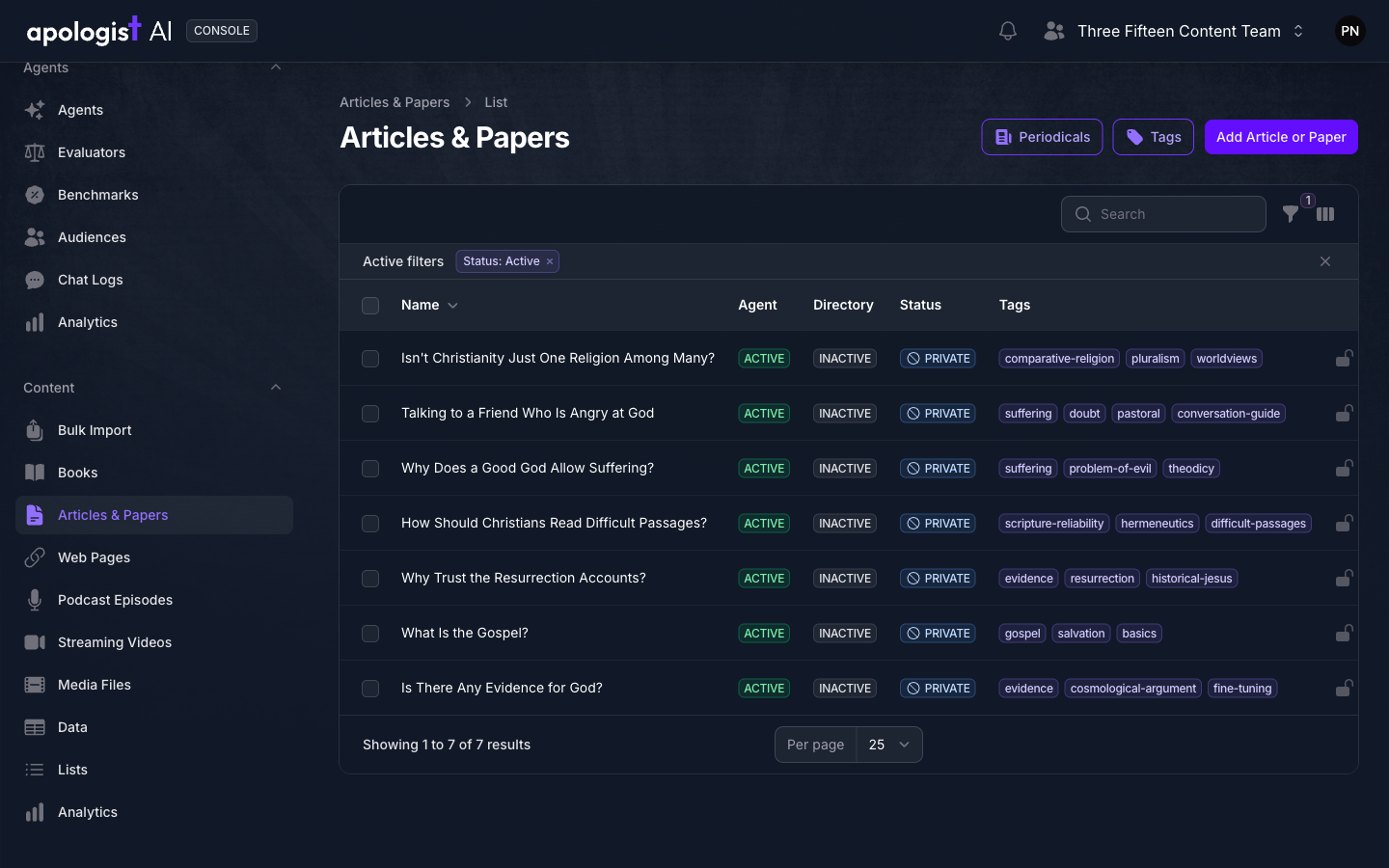Open the PN user avatar menu
The image size is (1389, 868).
tap(1350, 31)
